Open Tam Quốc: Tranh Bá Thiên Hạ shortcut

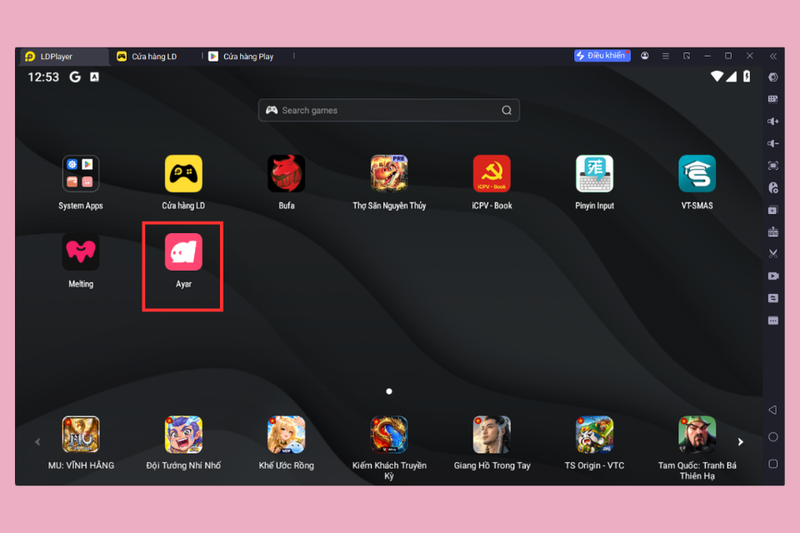click(697, 435)
